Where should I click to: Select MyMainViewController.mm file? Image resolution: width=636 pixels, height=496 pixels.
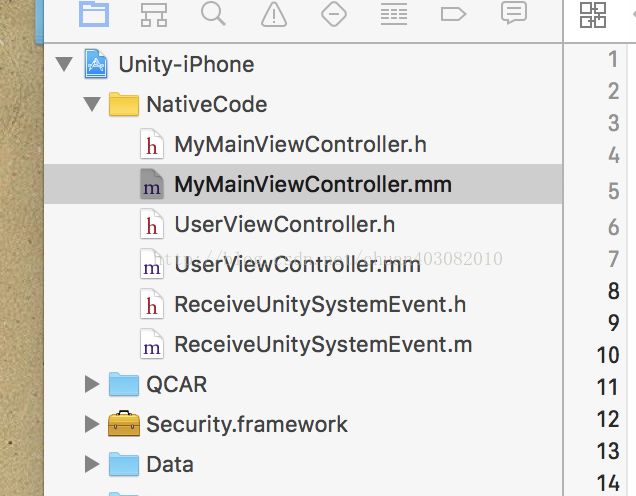pos(303,184)
